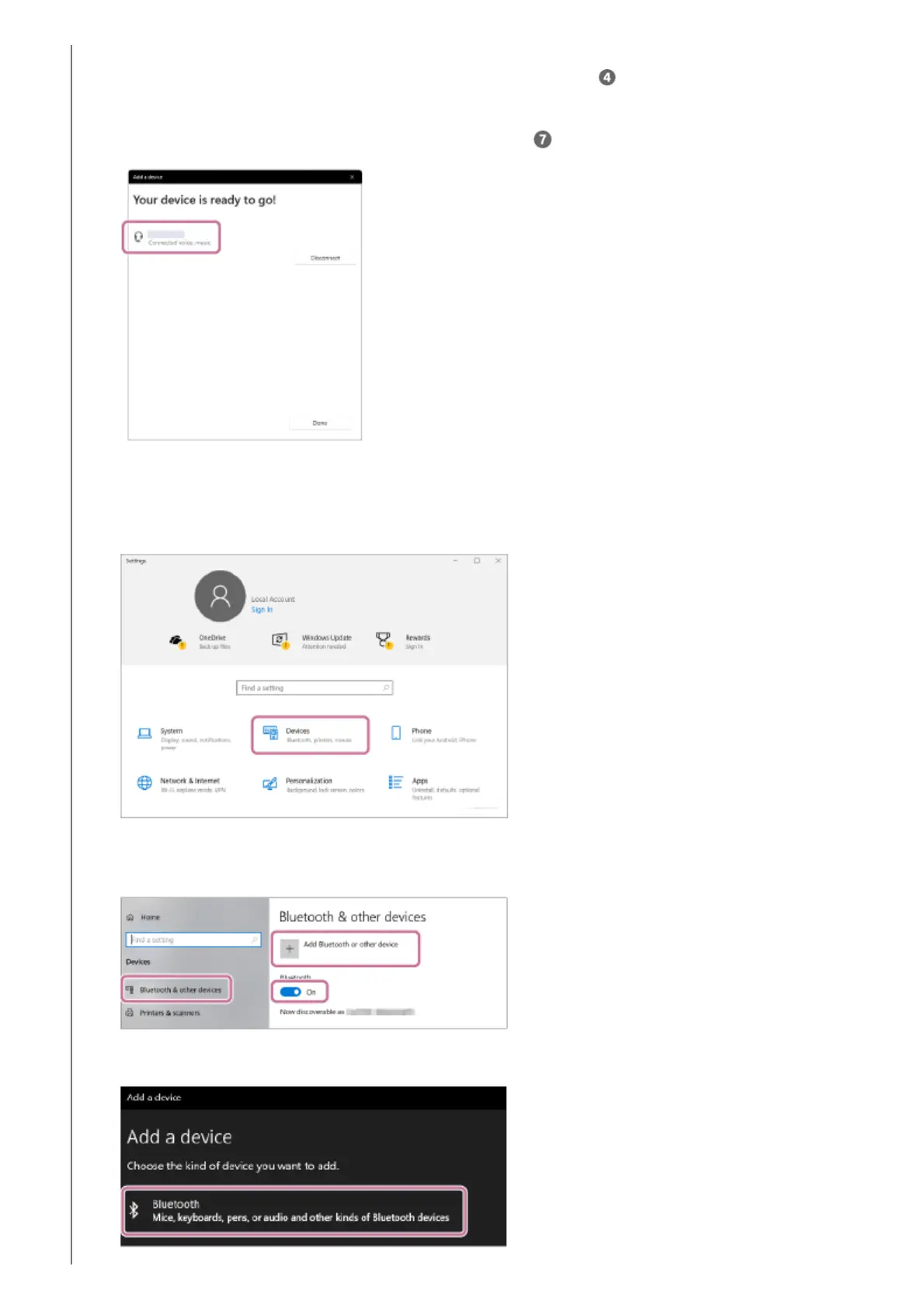Open the Apps settings icon

[396, 782]
